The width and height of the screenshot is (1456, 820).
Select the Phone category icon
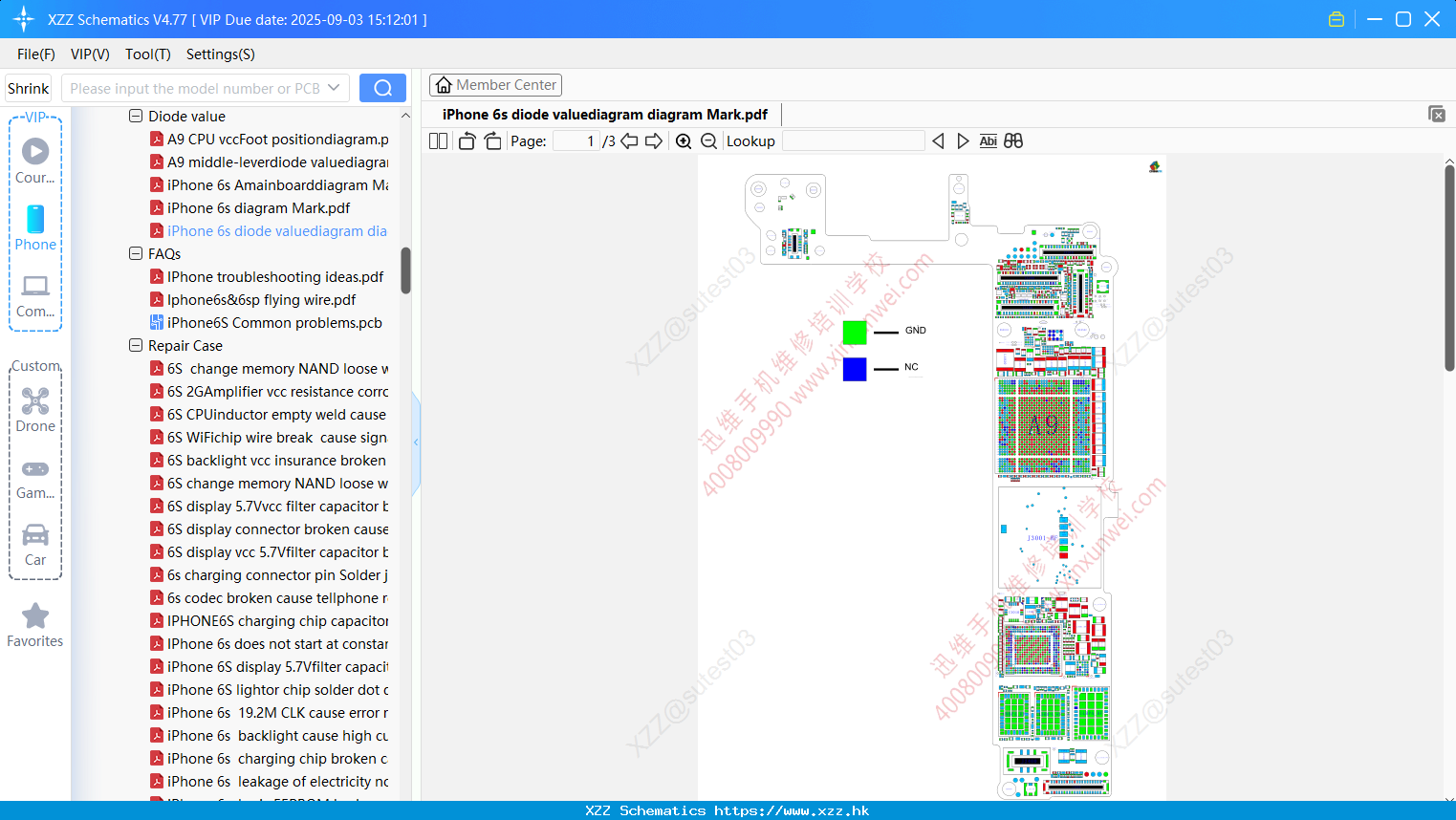(35, 227)
